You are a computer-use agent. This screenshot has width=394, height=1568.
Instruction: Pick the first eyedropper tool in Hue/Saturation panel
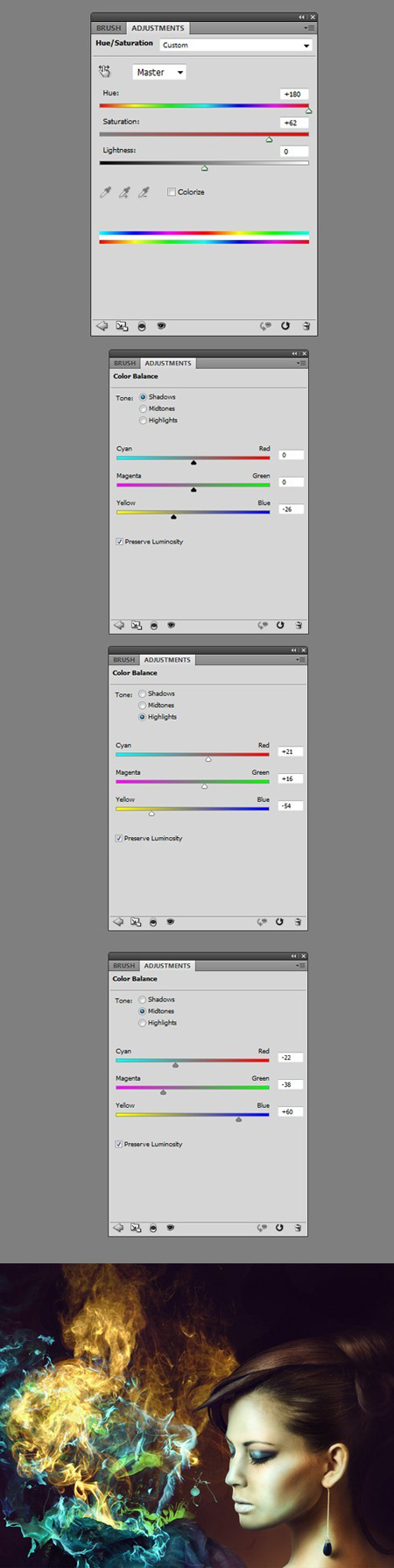pos(106,192)
